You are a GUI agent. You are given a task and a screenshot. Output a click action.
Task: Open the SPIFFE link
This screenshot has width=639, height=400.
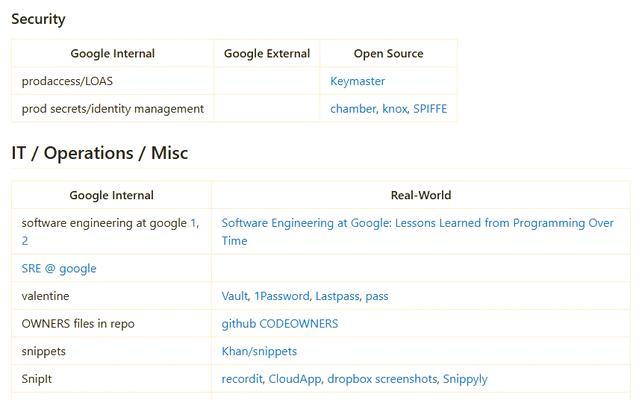[430, 109]
